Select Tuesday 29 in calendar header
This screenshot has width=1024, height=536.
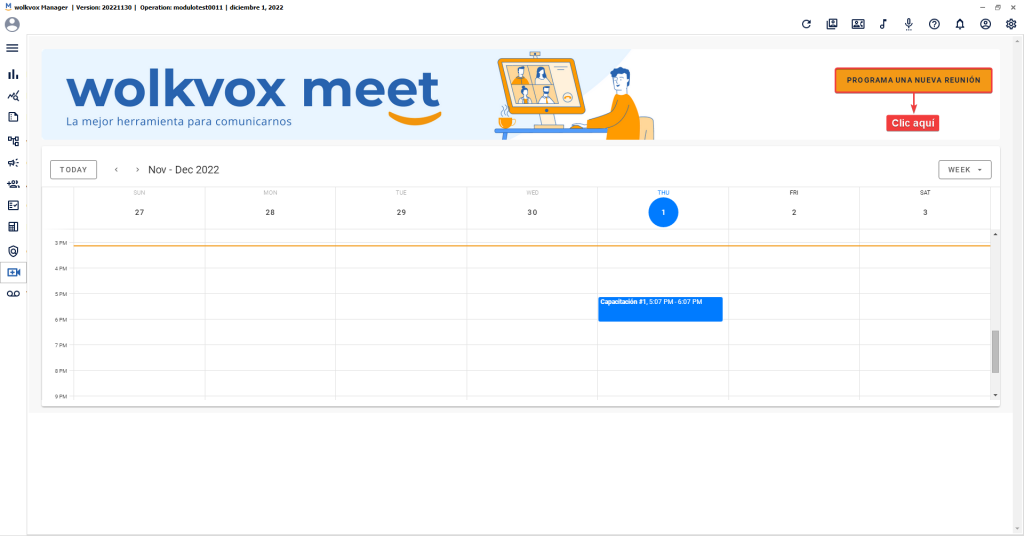click(401, 212)
